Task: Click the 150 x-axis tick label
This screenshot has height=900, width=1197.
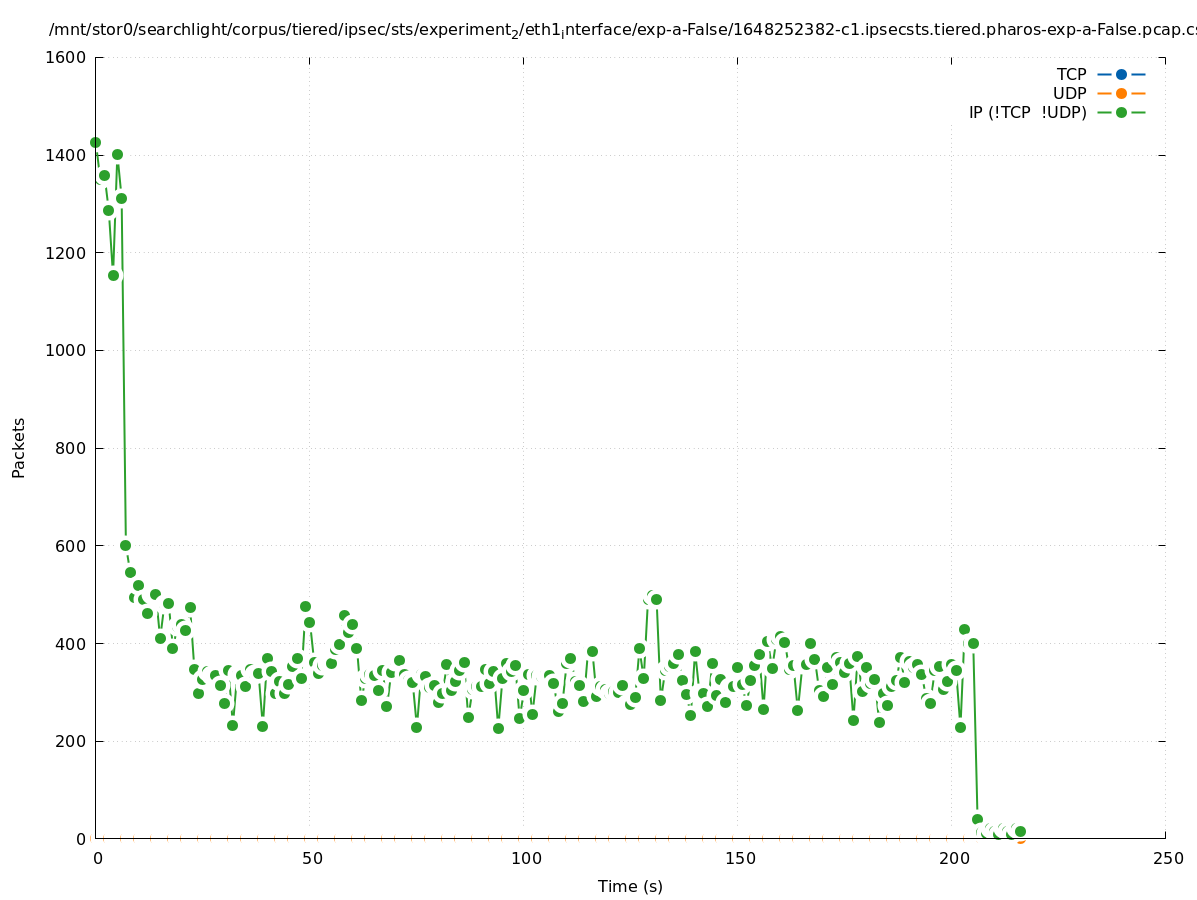Action: click(x=739, y=859)
